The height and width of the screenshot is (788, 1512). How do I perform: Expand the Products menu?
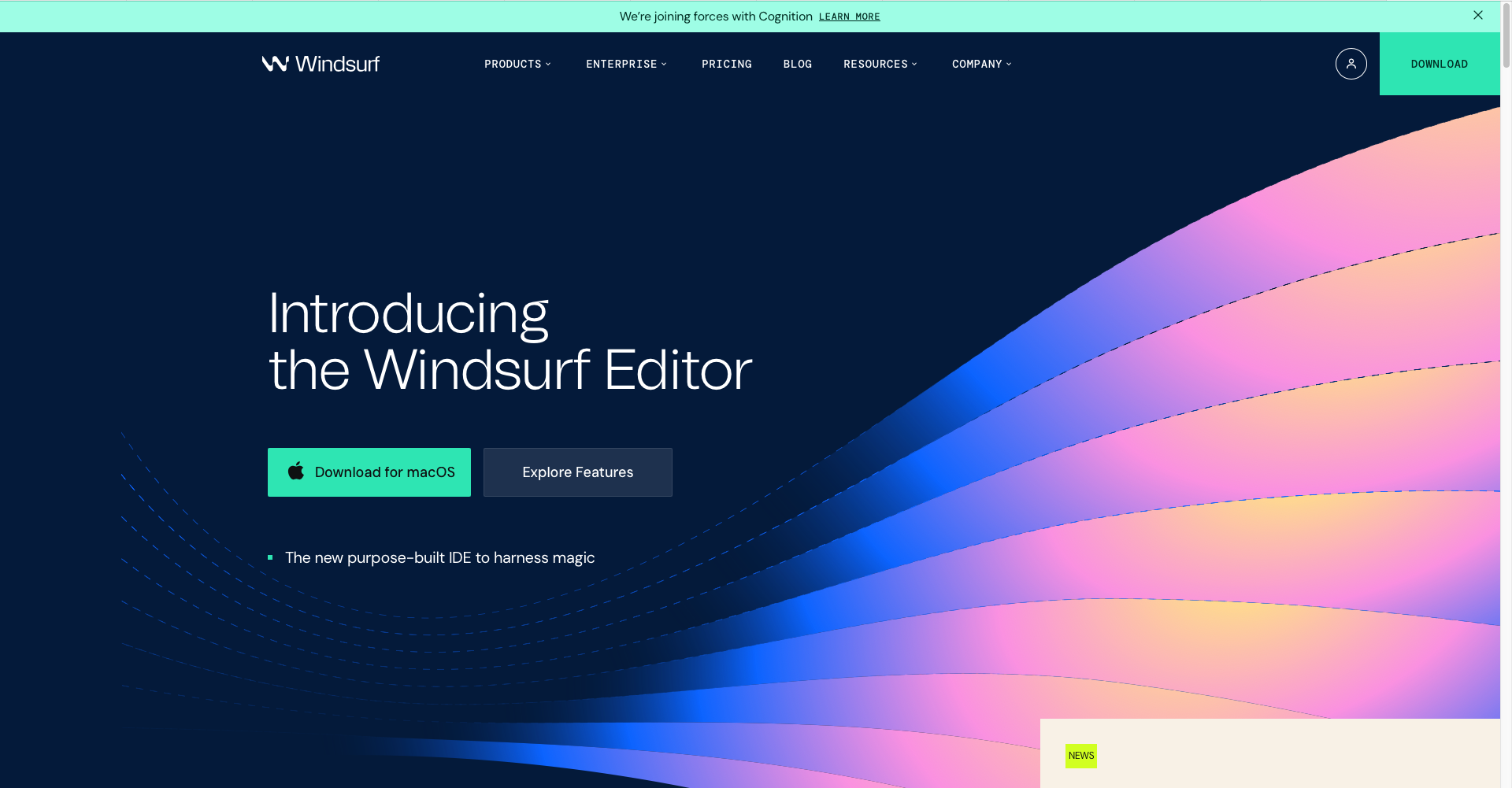coord(517,64)
